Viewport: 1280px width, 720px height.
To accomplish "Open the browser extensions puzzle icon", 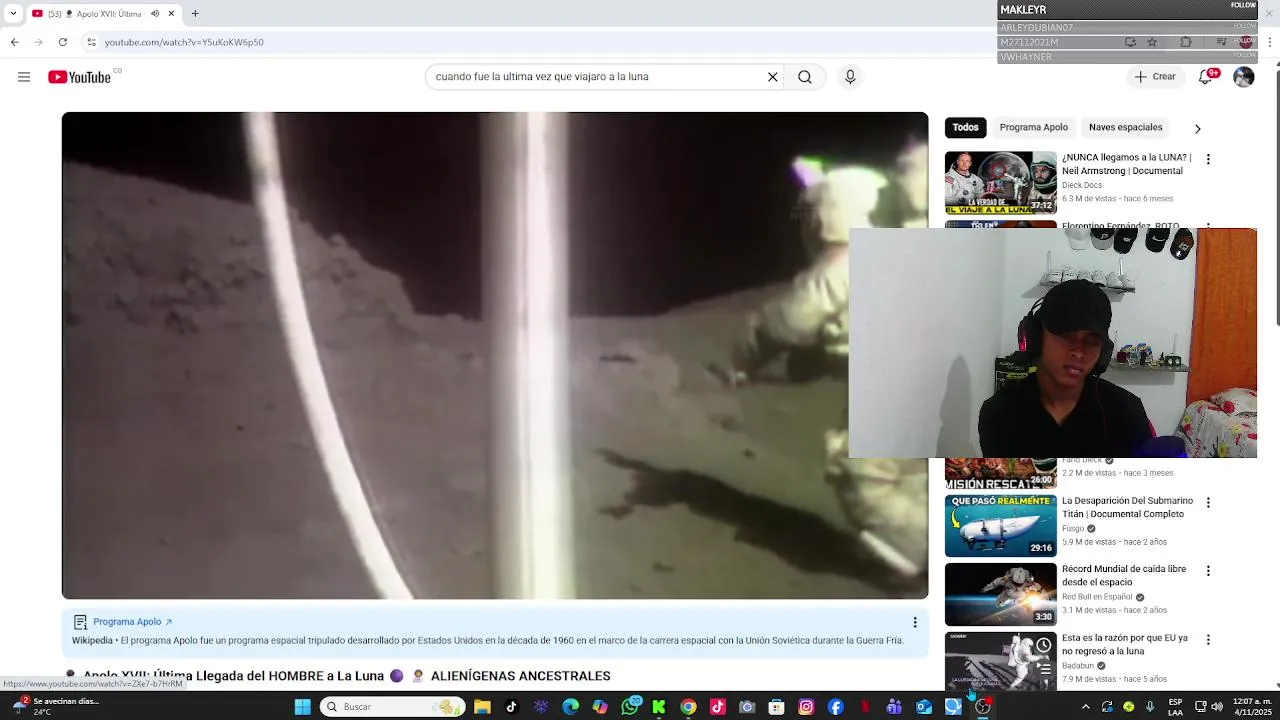I will click(1186, 42).
